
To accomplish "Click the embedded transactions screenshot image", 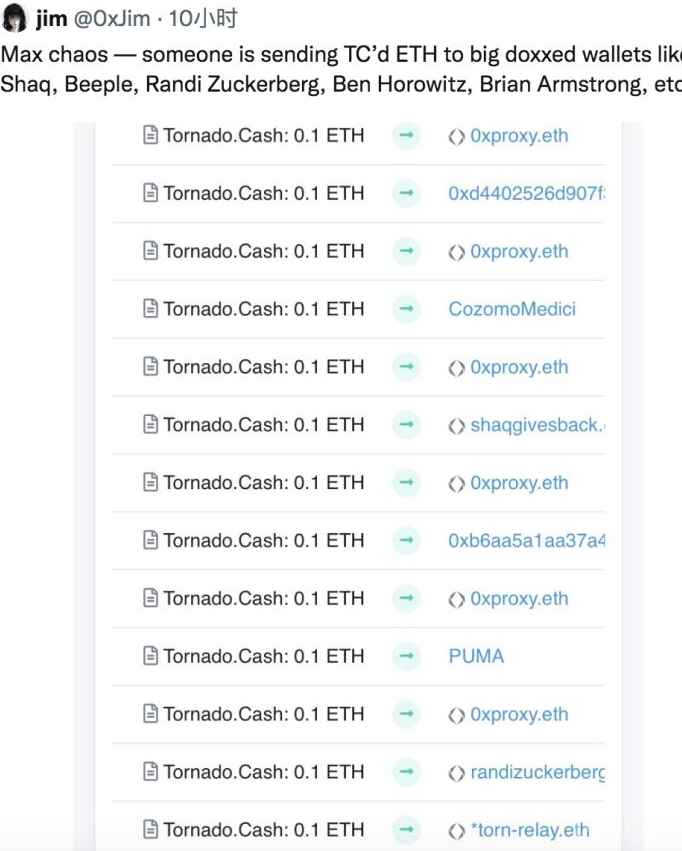I will pos(358,486).
